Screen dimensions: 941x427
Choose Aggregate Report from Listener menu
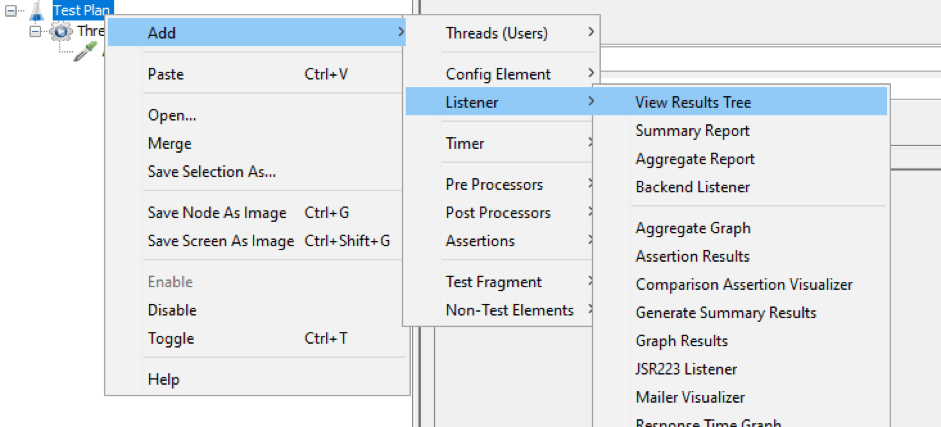[x=695, y=159]
